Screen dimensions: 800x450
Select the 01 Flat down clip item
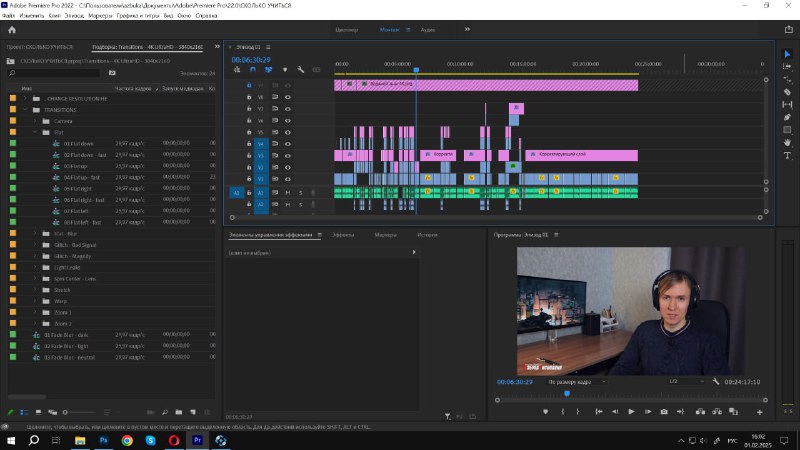click(x=78, y=143)
